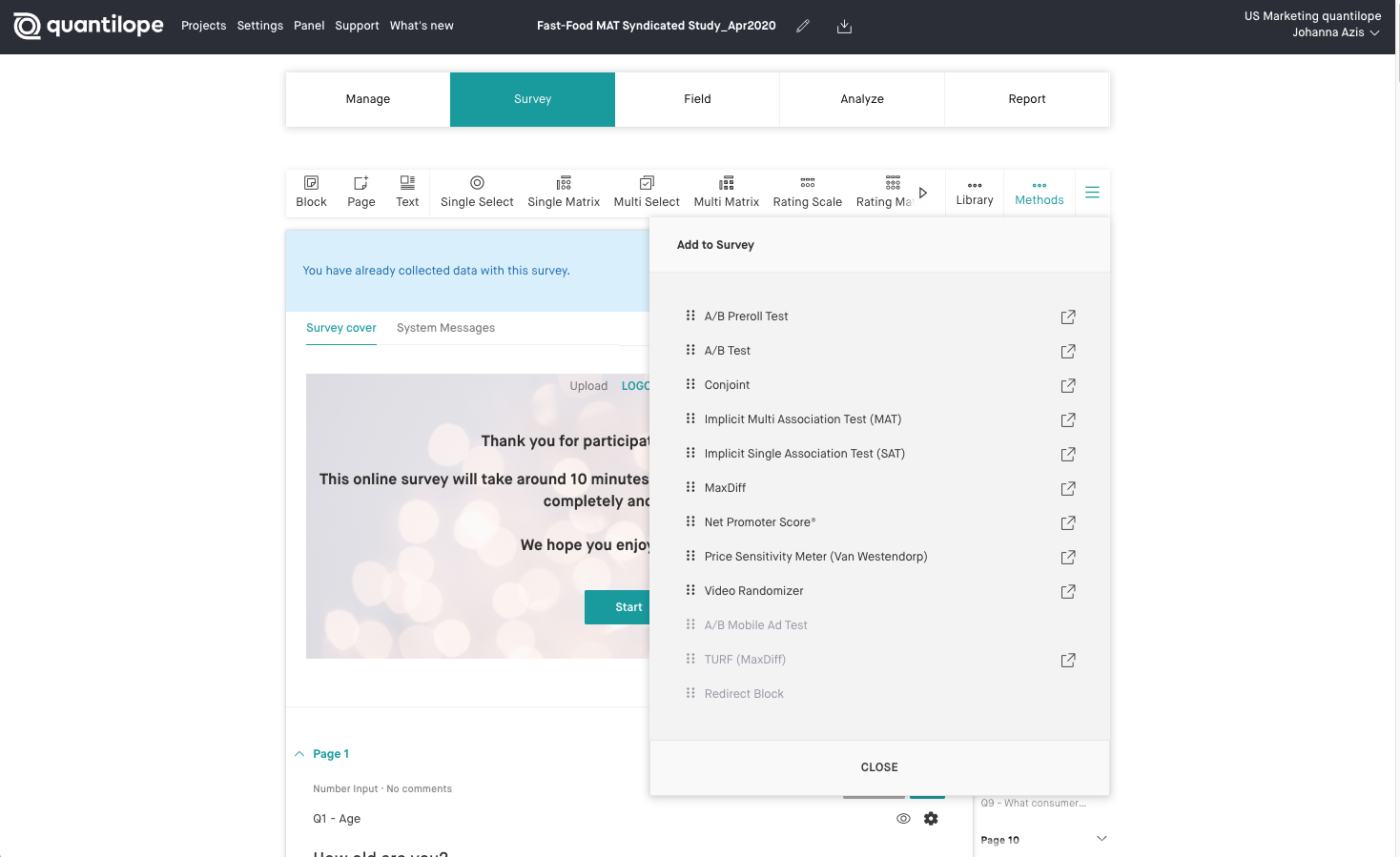This screenshot has height=857, width=1400.
Task: Open the System Messages tab
Action: coord(445,327)
